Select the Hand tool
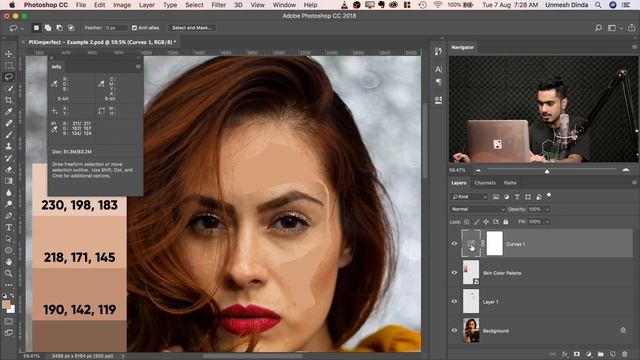The image size is (640, 360). (9, 262)
